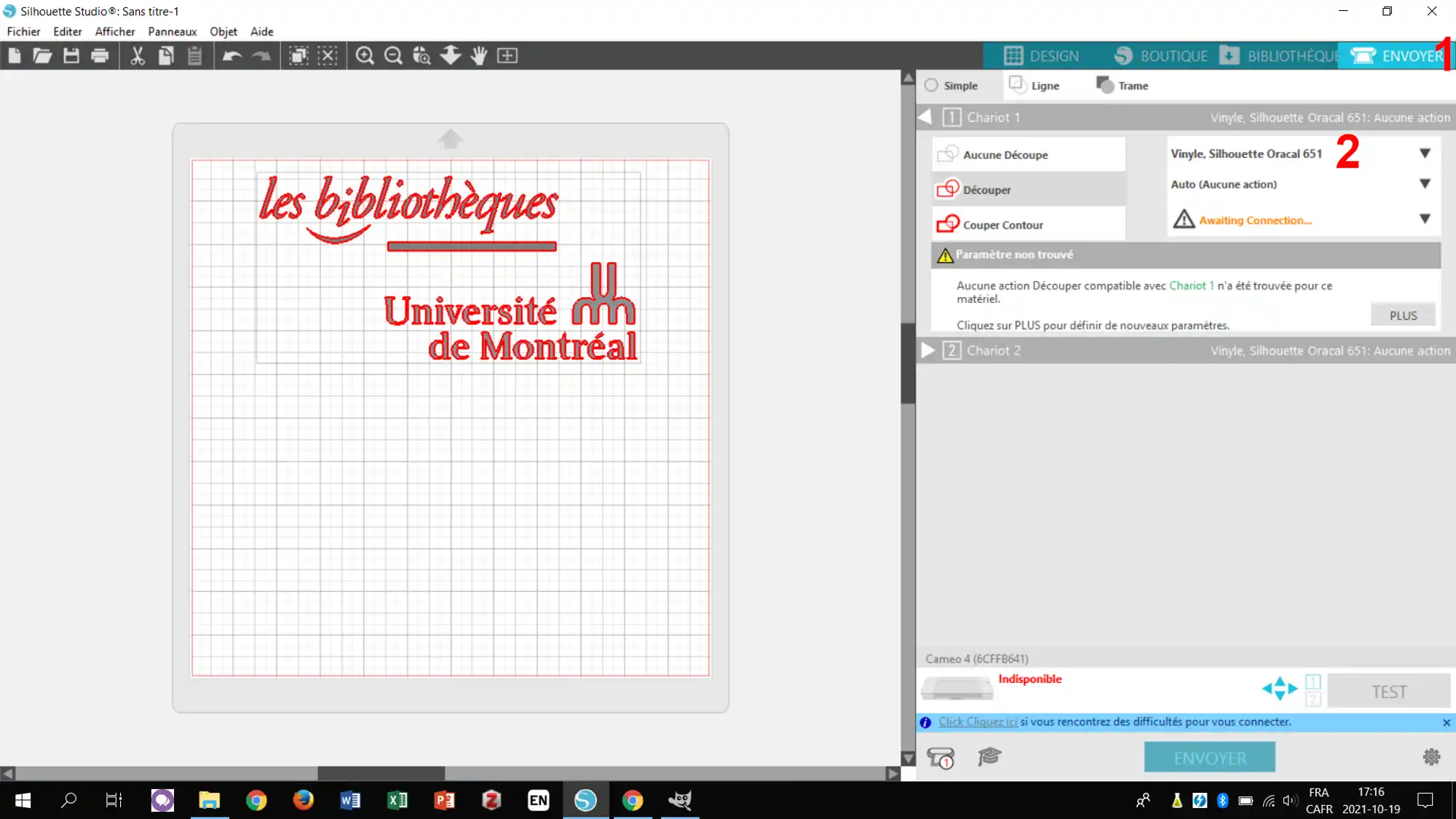Screen dimensions: 1456x819
Task: Open File Explorer from the taskbar
Action: (x=210, y=800)
